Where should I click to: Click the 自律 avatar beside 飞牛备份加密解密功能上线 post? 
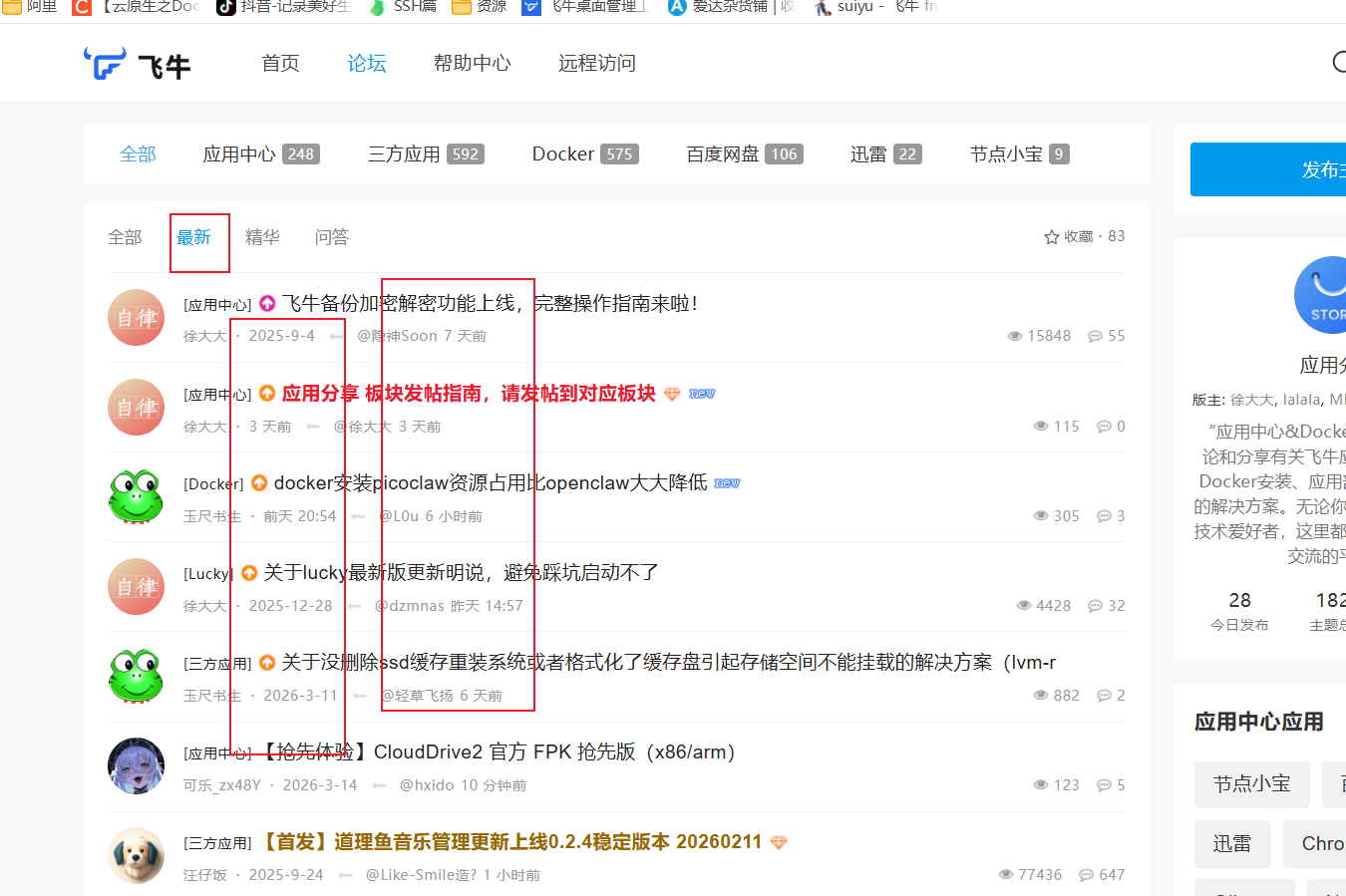point(136,318)
